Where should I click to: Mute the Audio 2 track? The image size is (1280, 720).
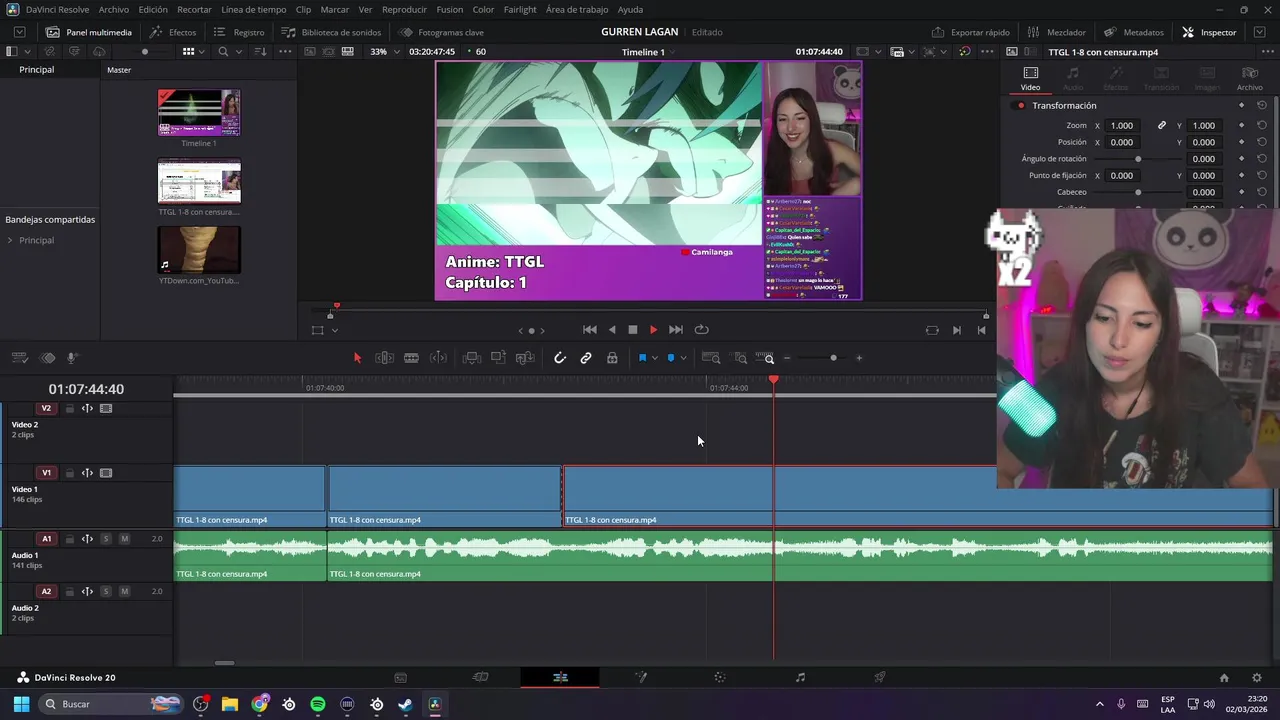[x=124, y=591]
